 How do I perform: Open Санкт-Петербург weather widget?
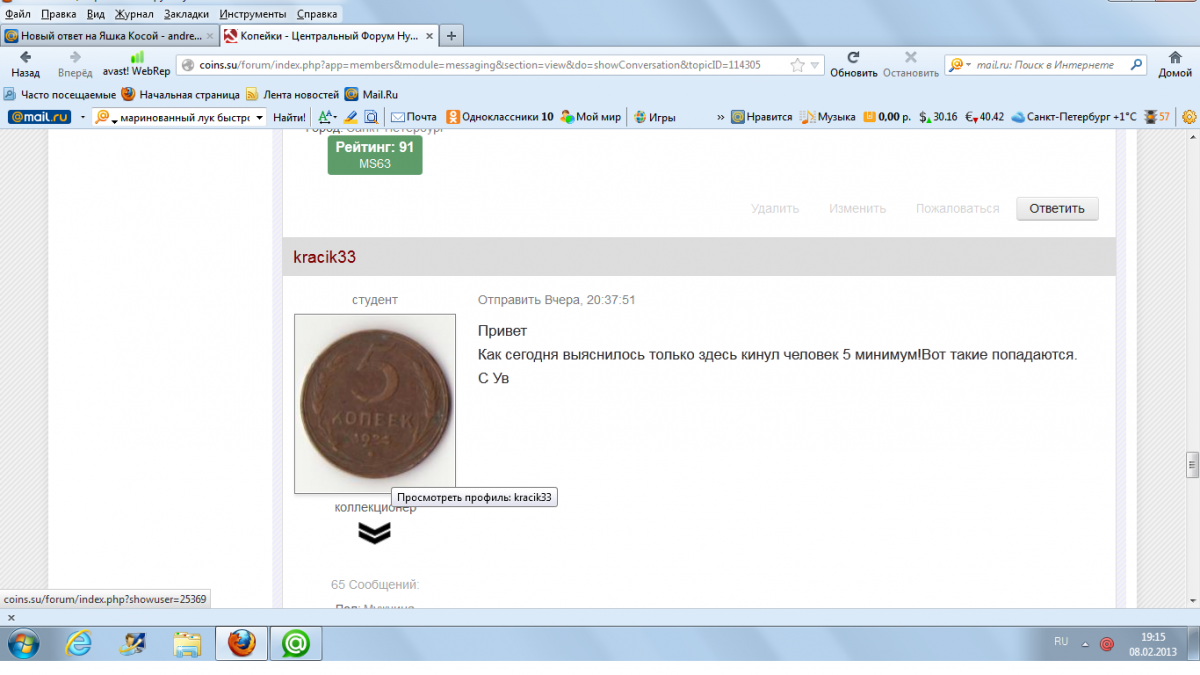pos(1074,117)
